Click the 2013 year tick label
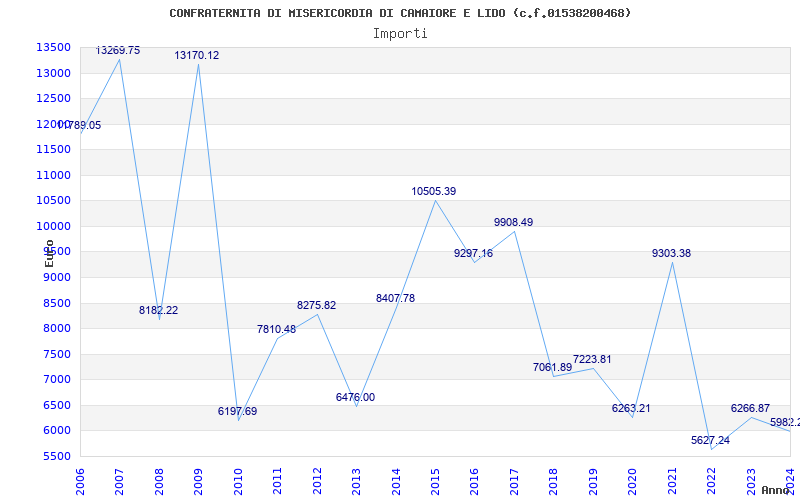 pos(356,482)
